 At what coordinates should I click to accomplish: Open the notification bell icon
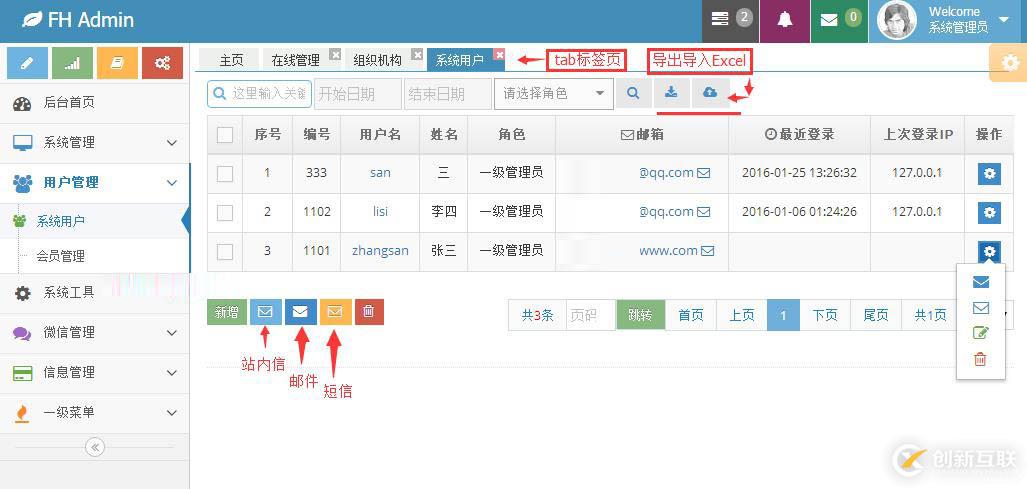(785, 20)
